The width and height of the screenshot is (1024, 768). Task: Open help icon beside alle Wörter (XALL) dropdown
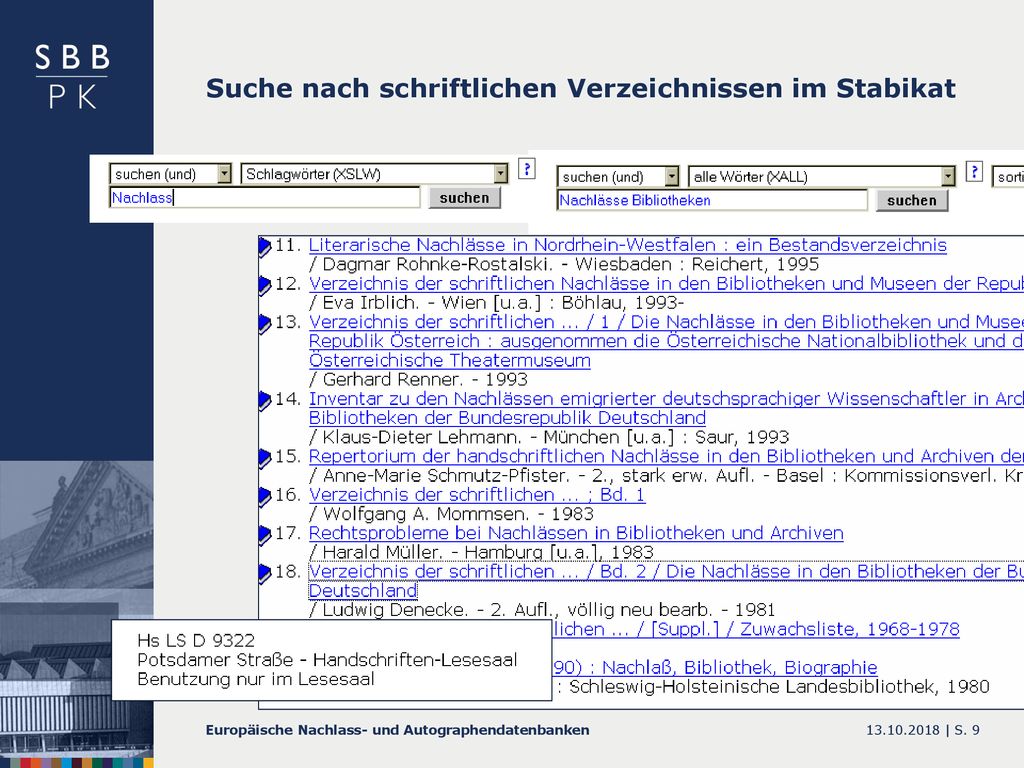974,172
